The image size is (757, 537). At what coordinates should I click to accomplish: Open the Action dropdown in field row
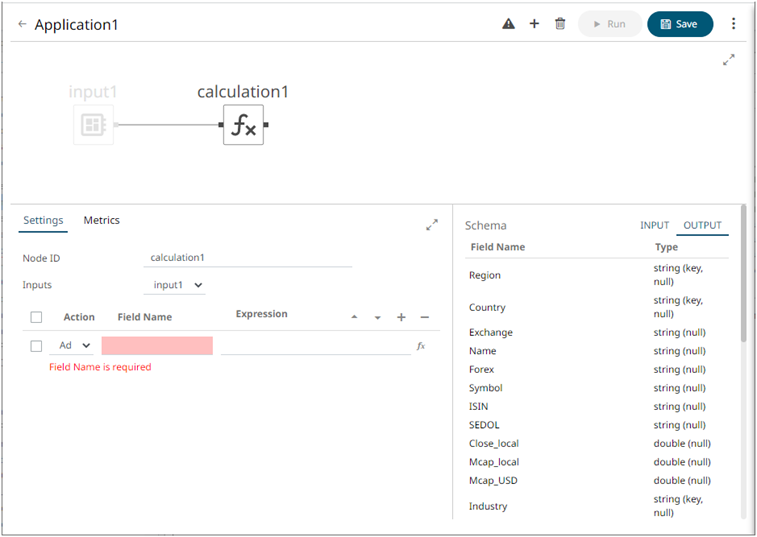pyautogui.click(x=71, y=346)
